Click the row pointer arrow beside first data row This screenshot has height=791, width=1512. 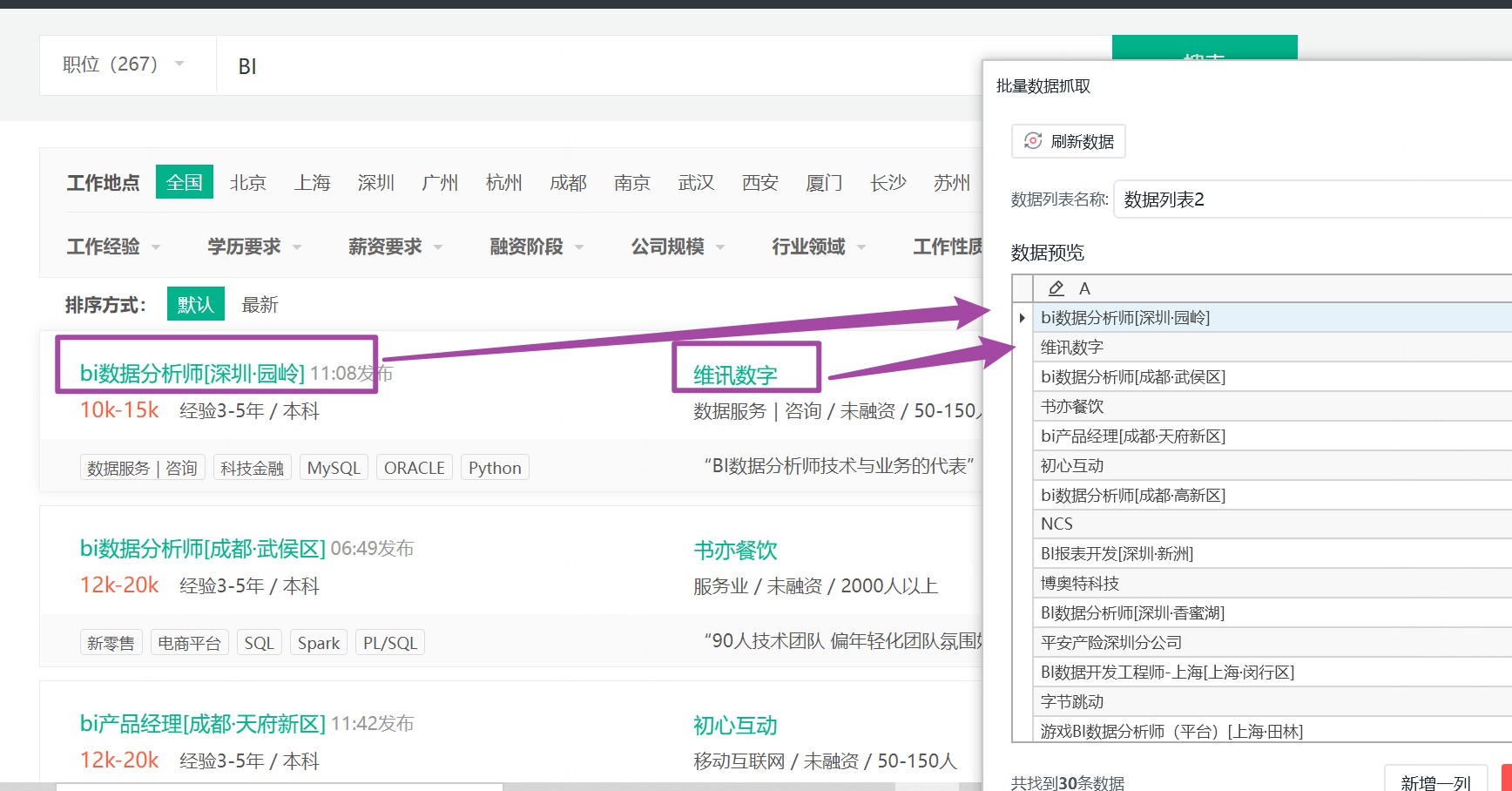pyautogui.click(x=1023, y=318)
